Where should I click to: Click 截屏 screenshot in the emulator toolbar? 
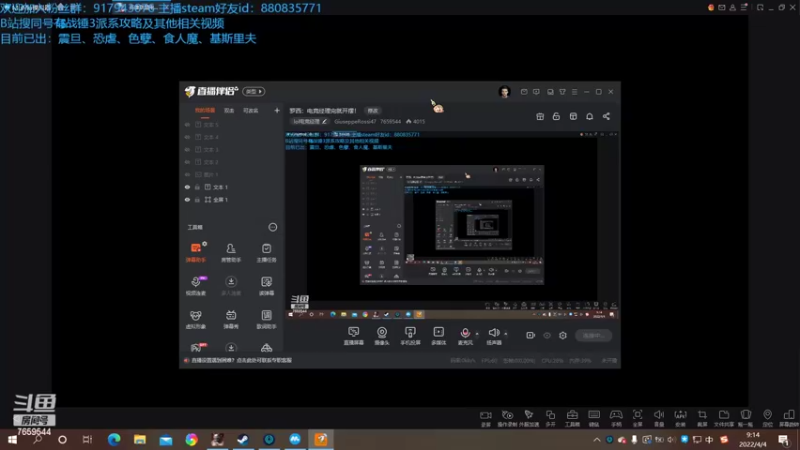click(x=703, y=418)
